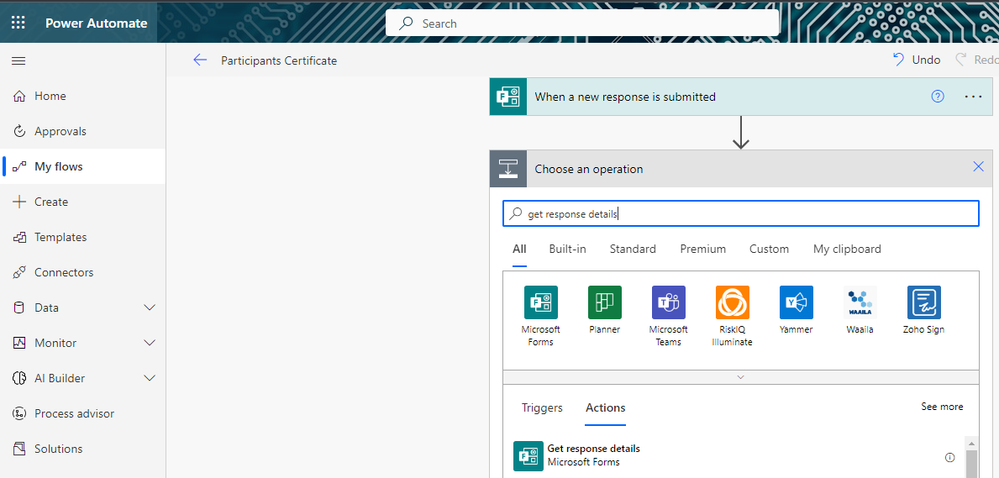
Task: Switch to the Built-in tab
Action: pyautogui.click(x=568, y=249)
